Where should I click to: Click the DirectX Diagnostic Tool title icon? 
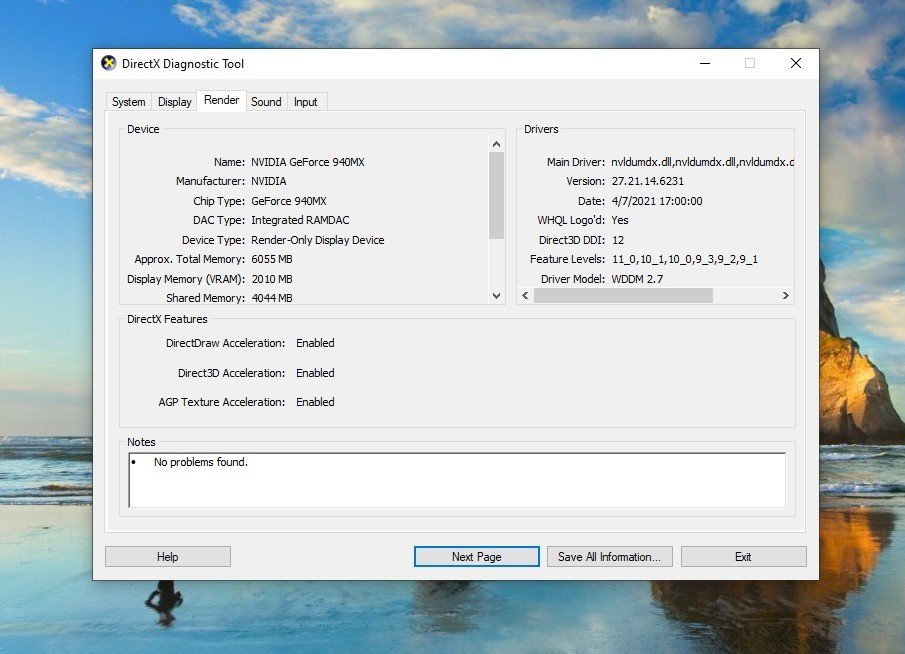pyautogui.click(x=109, y=63)
